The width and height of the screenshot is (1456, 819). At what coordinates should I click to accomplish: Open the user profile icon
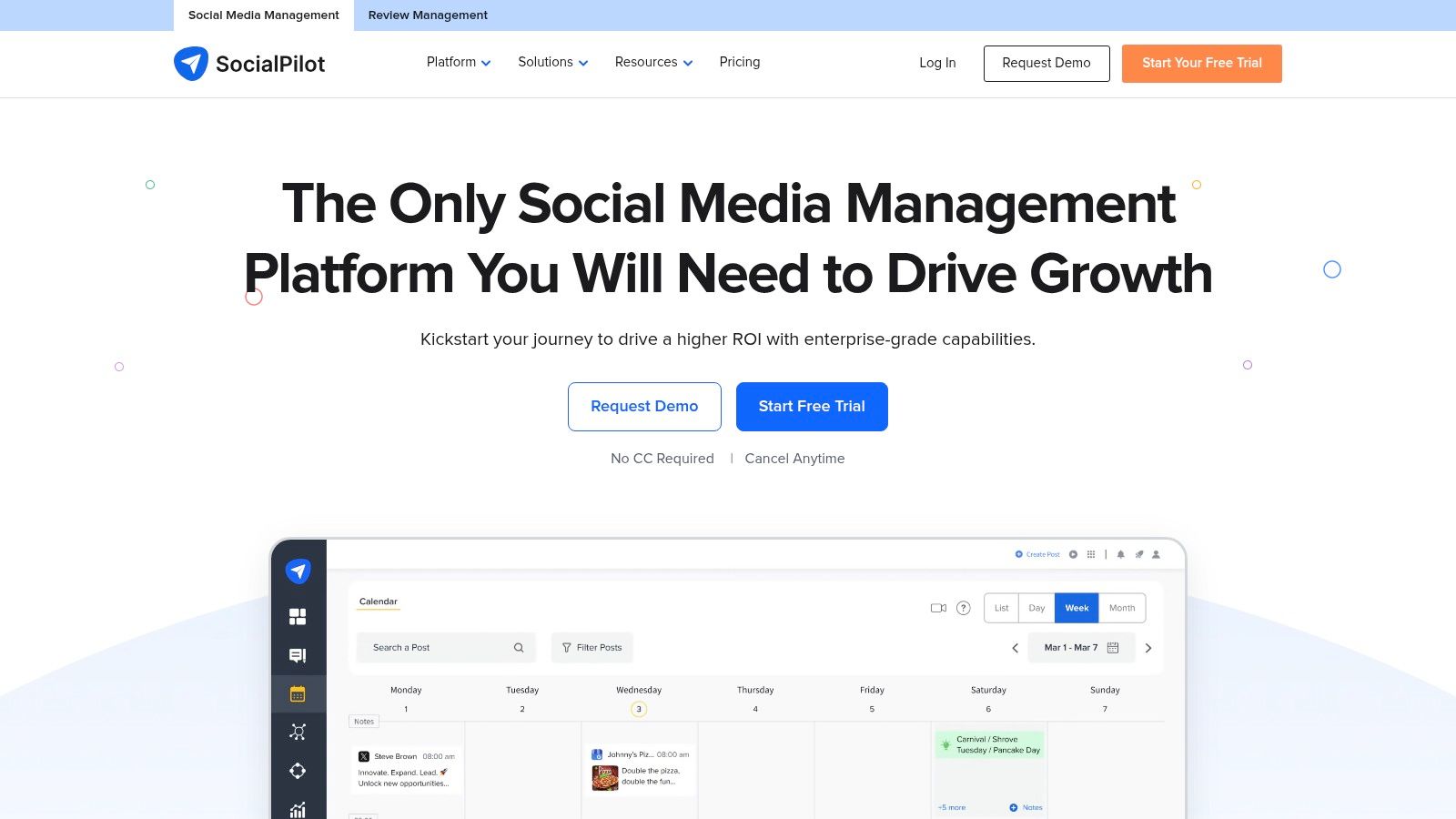coord(1155,554)
